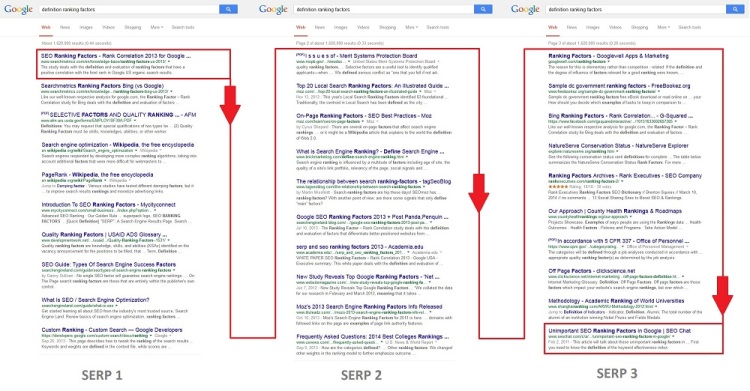
Task: Open 'New Study Reveals Top Google Ranking Factors' result
Action: 368,277
